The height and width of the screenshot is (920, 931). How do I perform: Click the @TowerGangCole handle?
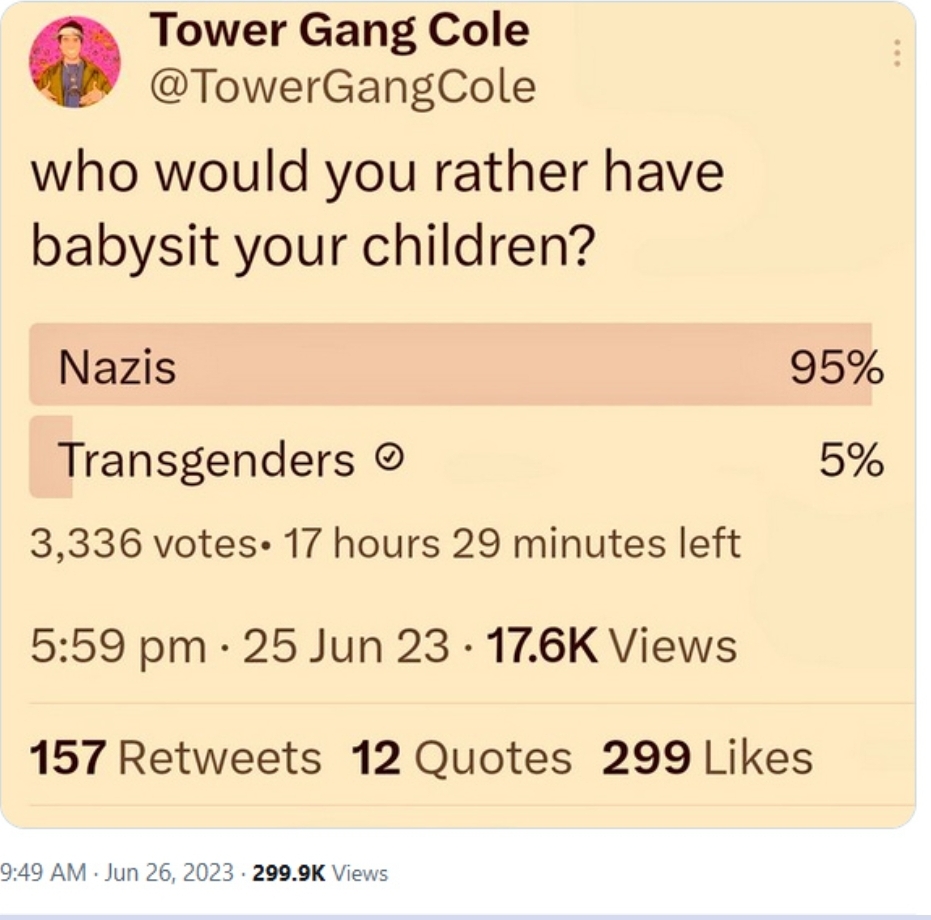342,87
